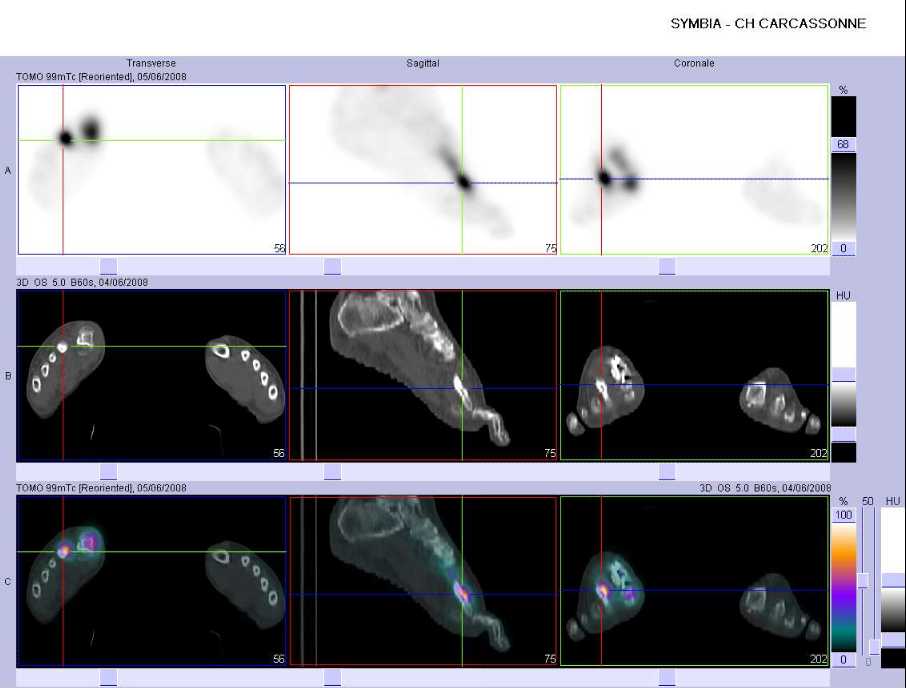Move the lower handle on the fusion blend slider
Image resolution: width=906 pixels, height=688 pixels.
[x=875, y=646]
